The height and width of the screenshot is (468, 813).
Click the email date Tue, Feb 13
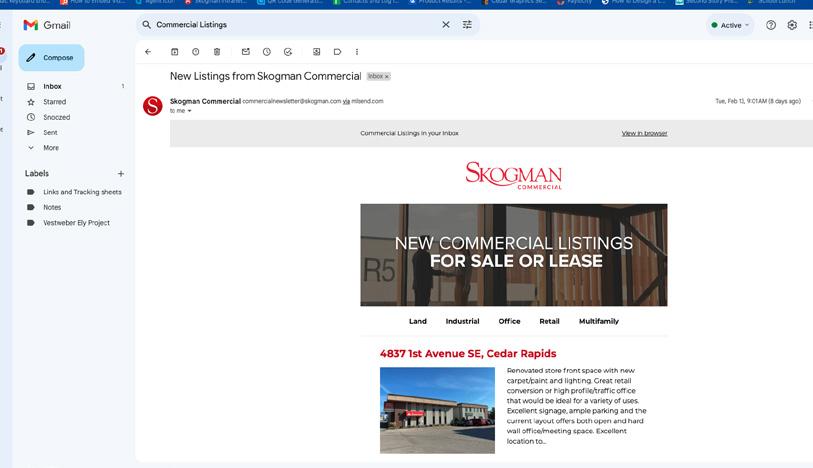coord(758,101)
